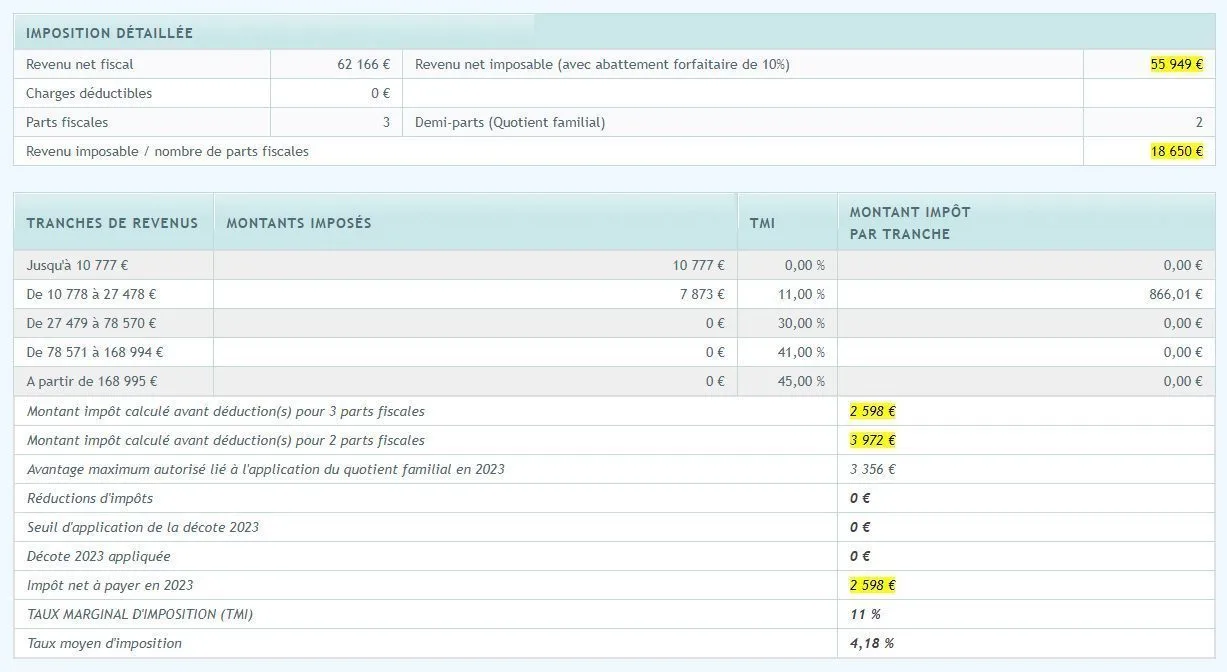Click the IMPOSITION DÉTAILLÉE section header
This screenshot has width=1227, height=672.
tap(109, 33)
